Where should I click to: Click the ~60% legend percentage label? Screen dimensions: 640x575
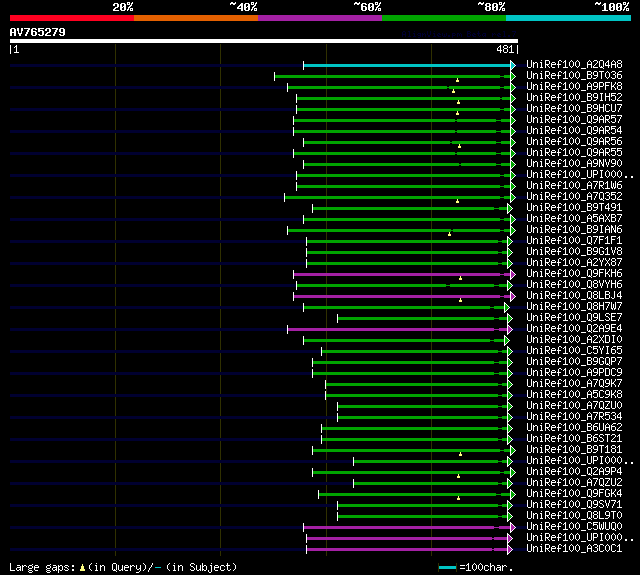[x=367, y=7]
